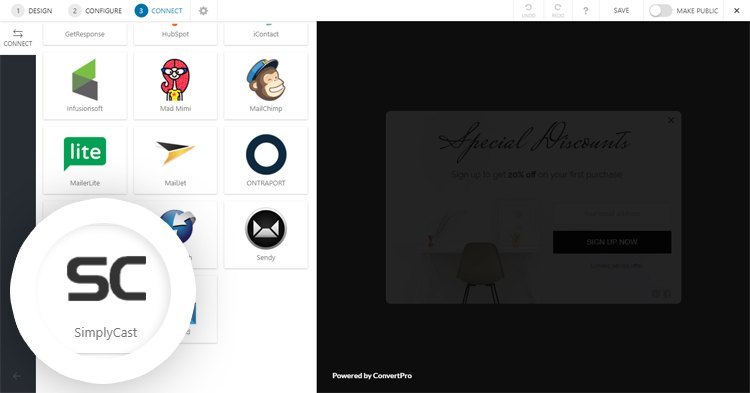The image size is (750, 393).
Task: Select the Sendy envelope logo
Action: [x=265, y=229]
